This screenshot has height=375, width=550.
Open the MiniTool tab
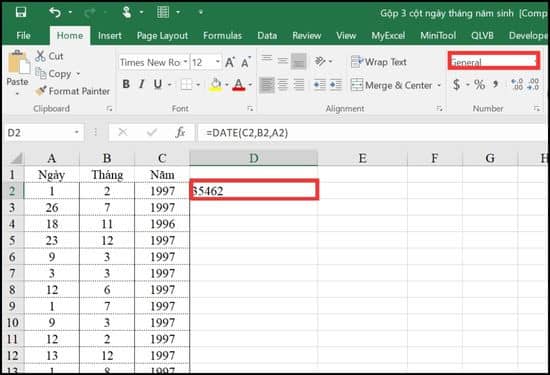click(x=438, y=35)
